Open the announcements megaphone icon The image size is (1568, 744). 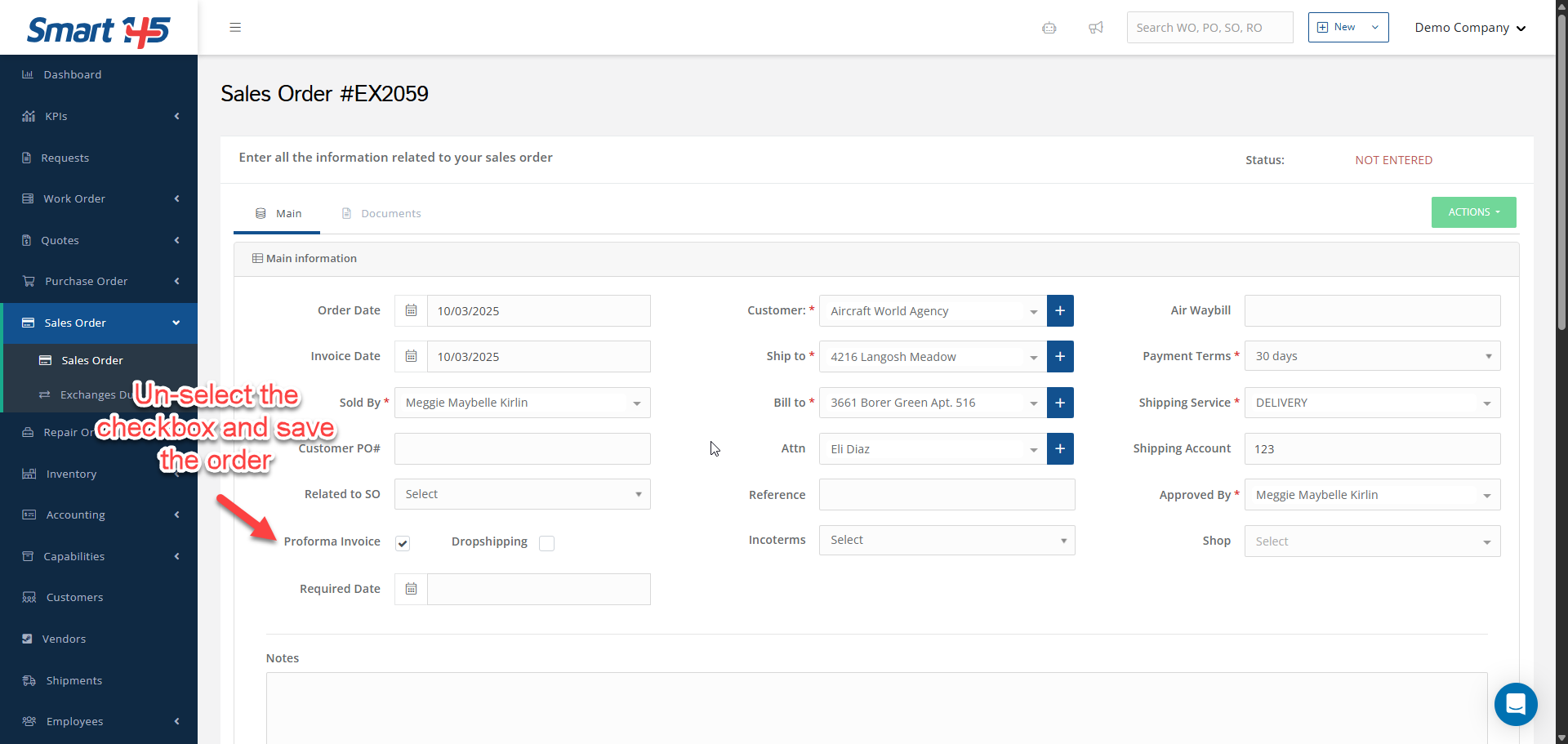click(1096, 28)
